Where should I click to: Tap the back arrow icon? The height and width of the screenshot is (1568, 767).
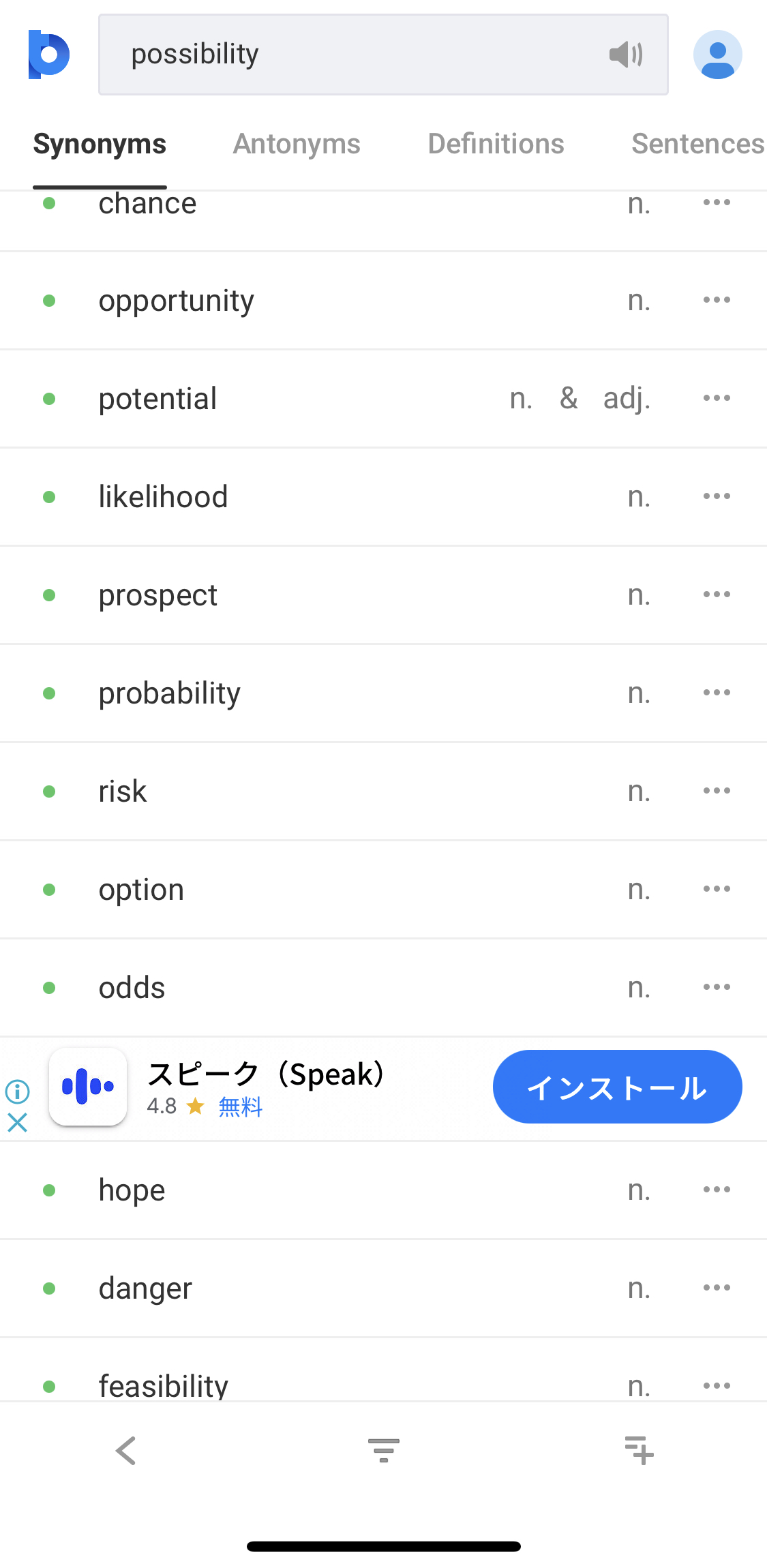coord(126,1451)
